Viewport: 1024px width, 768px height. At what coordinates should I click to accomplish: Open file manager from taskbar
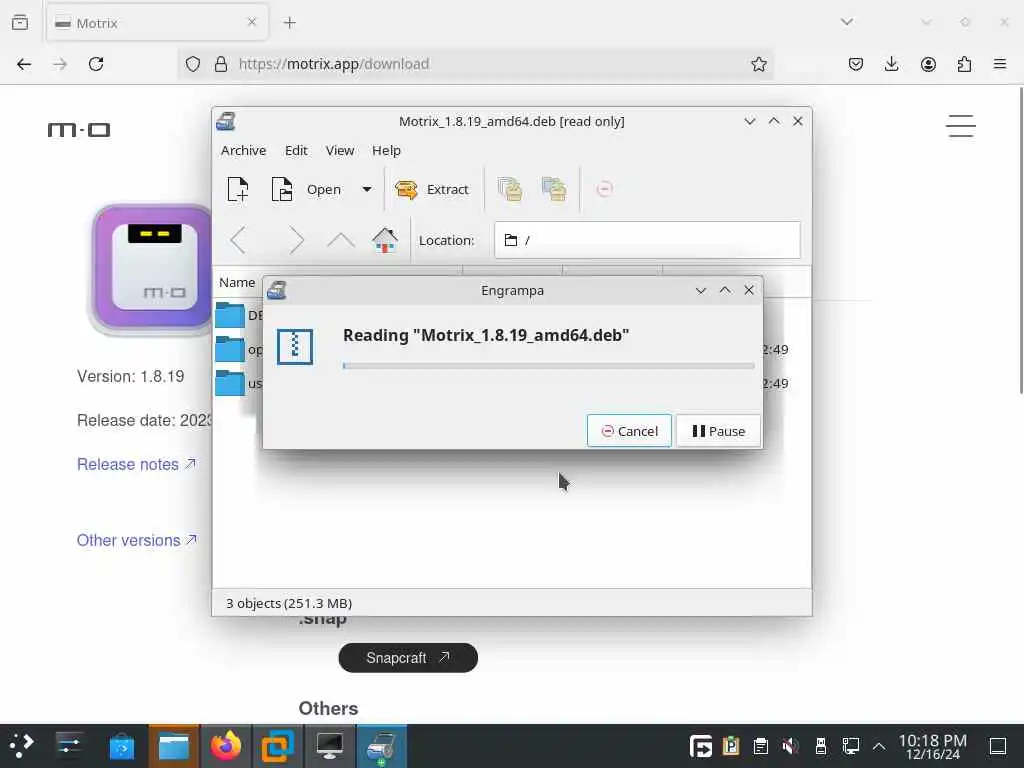click(174, 746)
